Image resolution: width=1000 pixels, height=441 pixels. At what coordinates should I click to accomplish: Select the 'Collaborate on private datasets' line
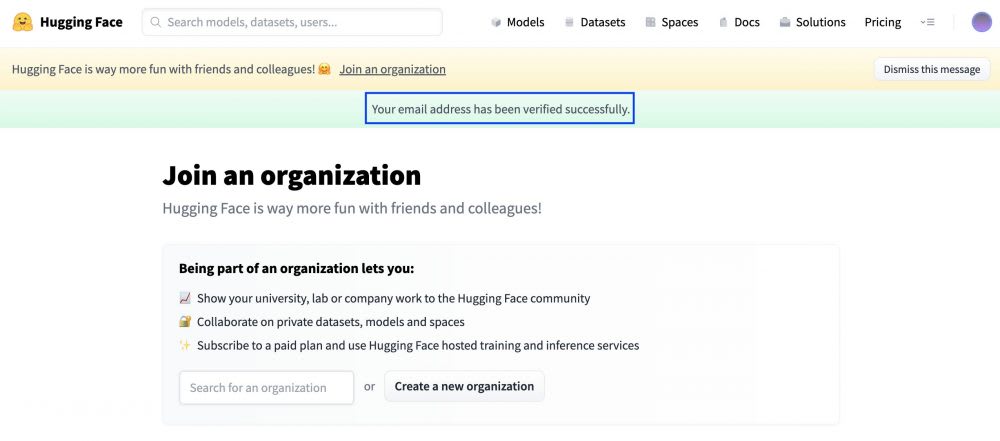[330, 322]
